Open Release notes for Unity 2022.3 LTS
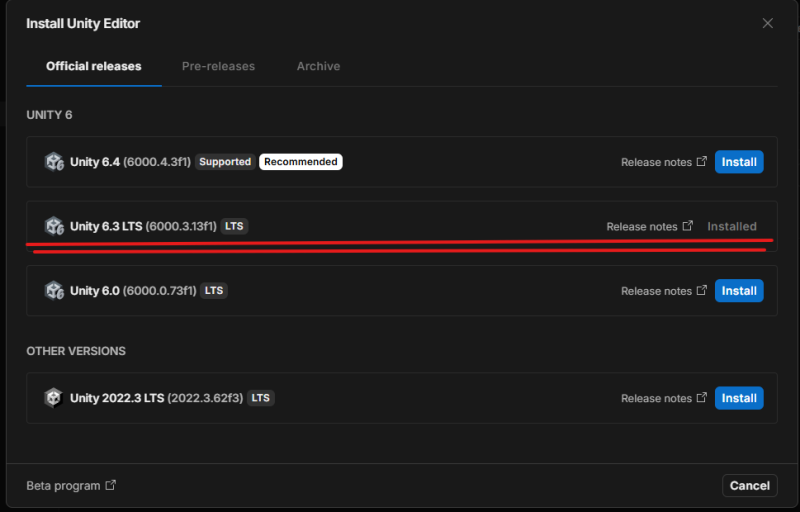The image size is (800, 512). point(656,398)
